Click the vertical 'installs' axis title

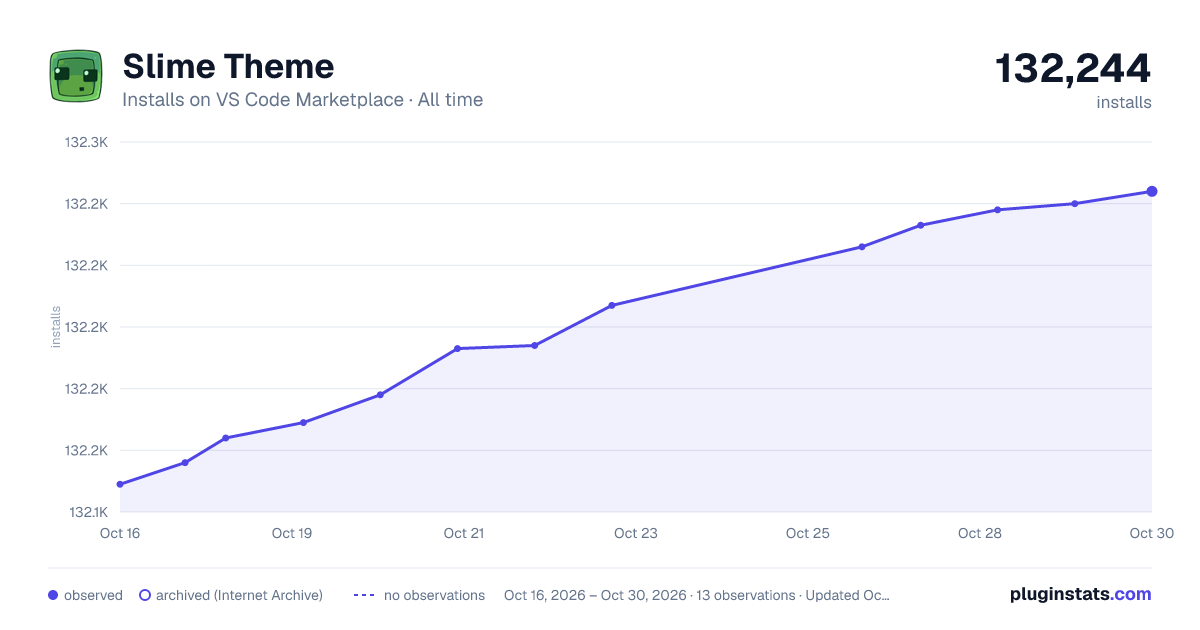click(56, 327)
